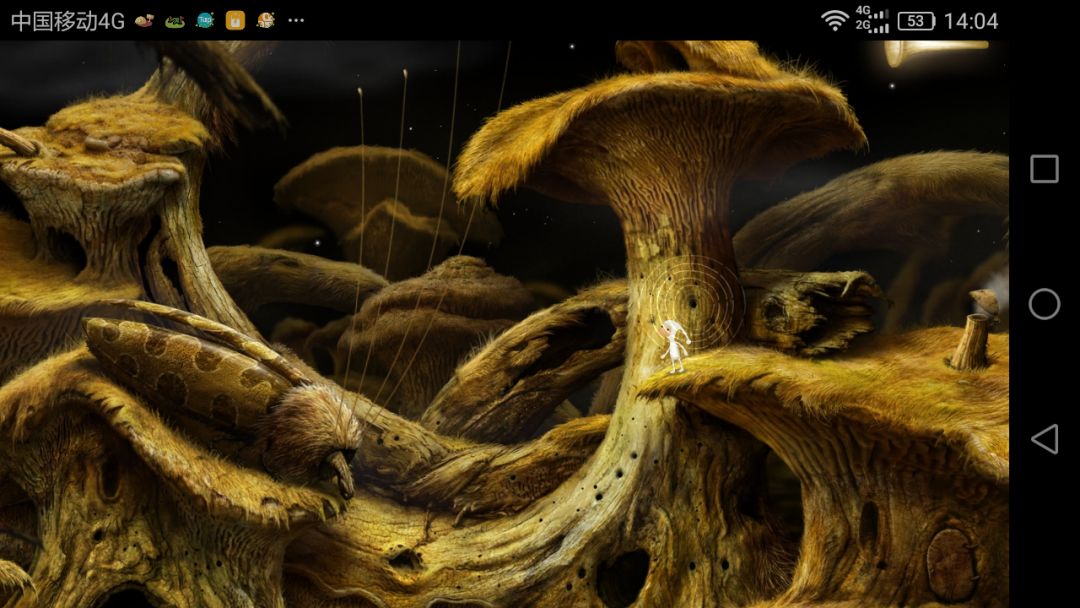Tap the battery indicator showing 53
Image resolution: width=1080 pixels, height=608 pixels.
[916, 21]
